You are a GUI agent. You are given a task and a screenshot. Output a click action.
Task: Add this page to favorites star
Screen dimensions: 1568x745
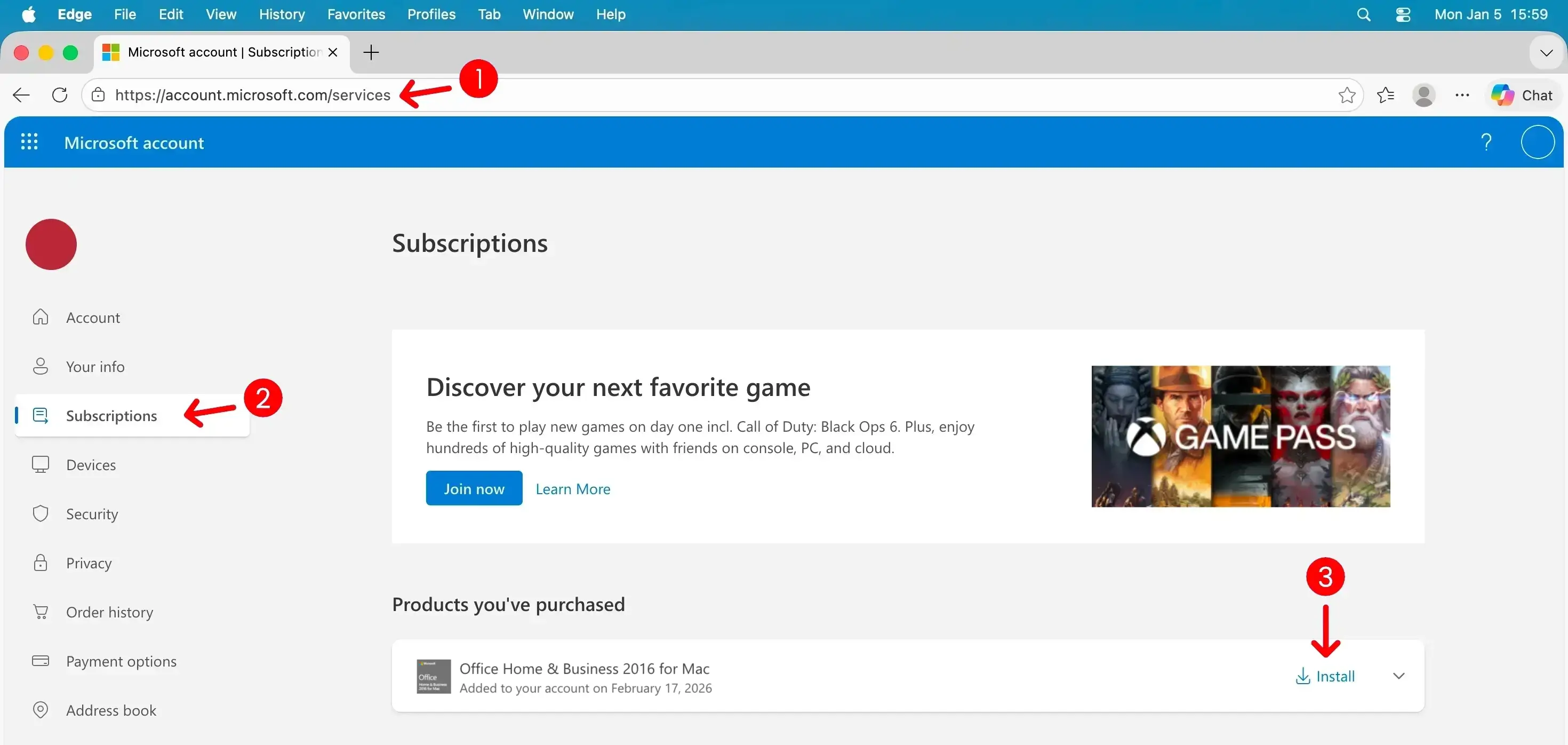click(1347, 95)
